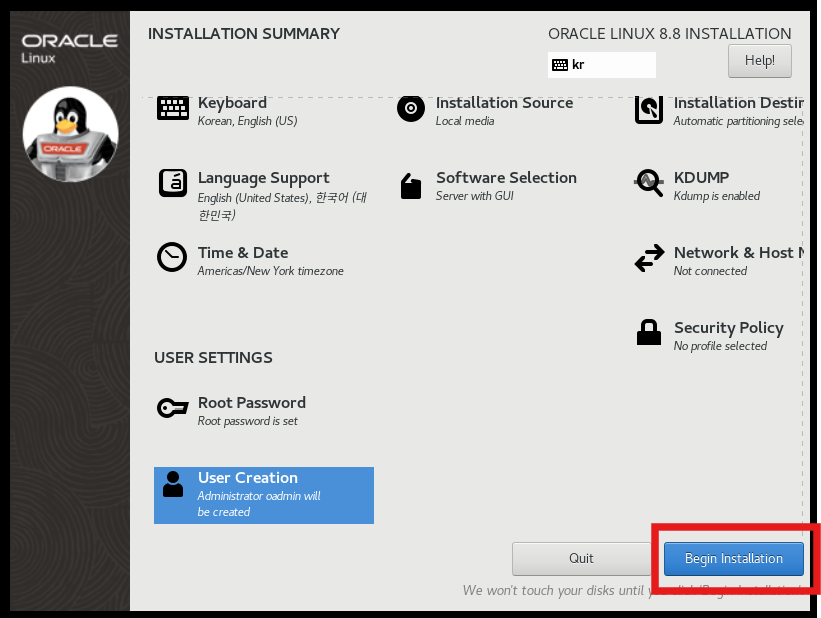This screenshot has height=618, width=821.
Task: Select the Installation Source heading
Action: (504, 103)
